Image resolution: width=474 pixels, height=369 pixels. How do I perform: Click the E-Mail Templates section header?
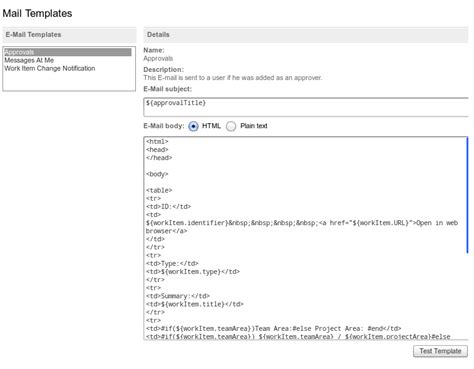(x=69, y=35)
